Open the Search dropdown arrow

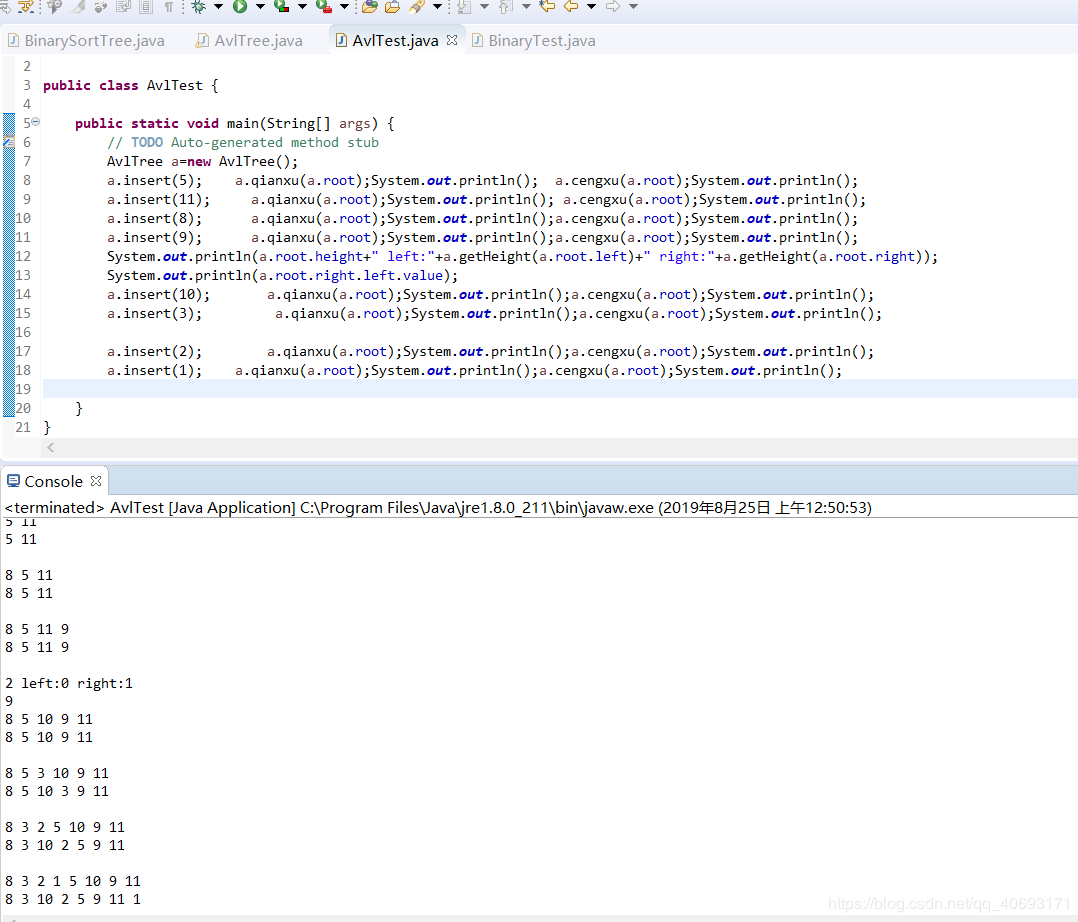pyautogui.click(x=437, y=7)
